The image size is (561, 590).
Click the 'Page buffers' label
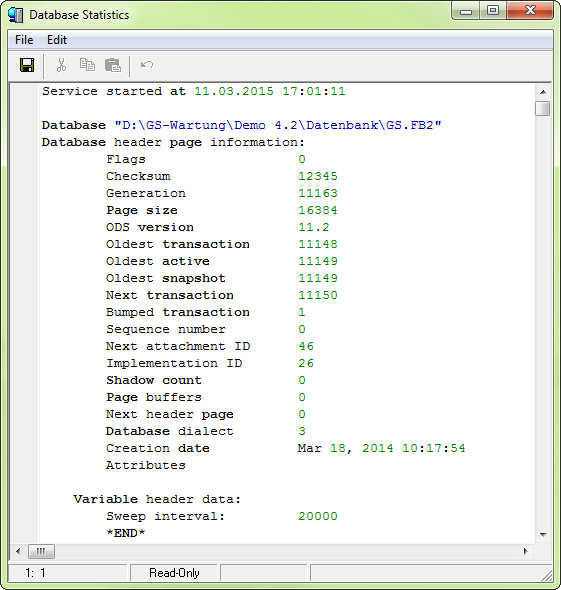(x=154, y=397)
